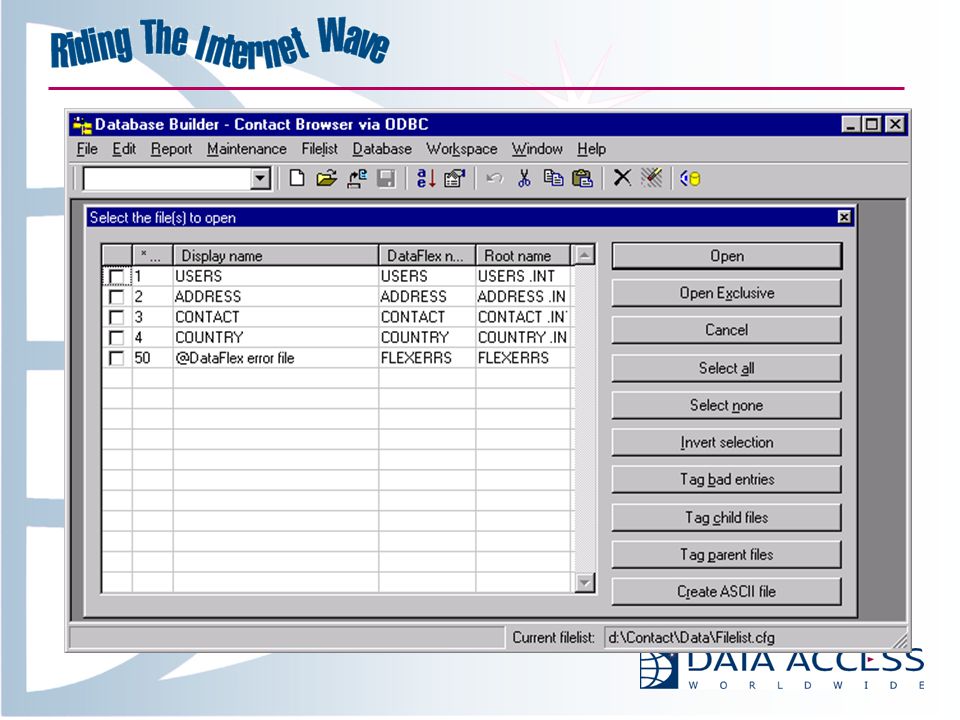Maximize the Database Builder window

[871, 124]
